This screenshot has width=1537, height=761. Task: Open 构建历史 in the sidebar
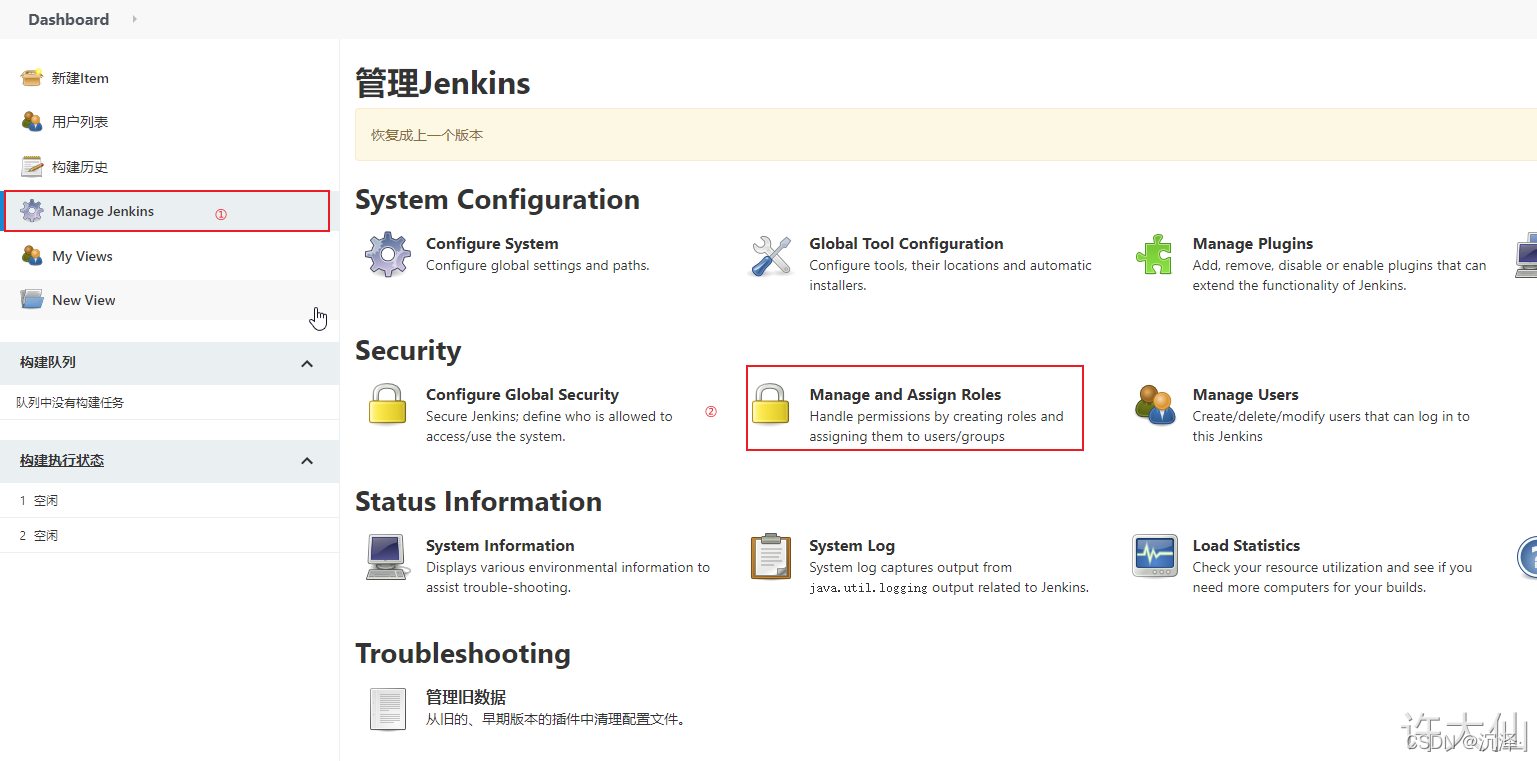point(80,167)
